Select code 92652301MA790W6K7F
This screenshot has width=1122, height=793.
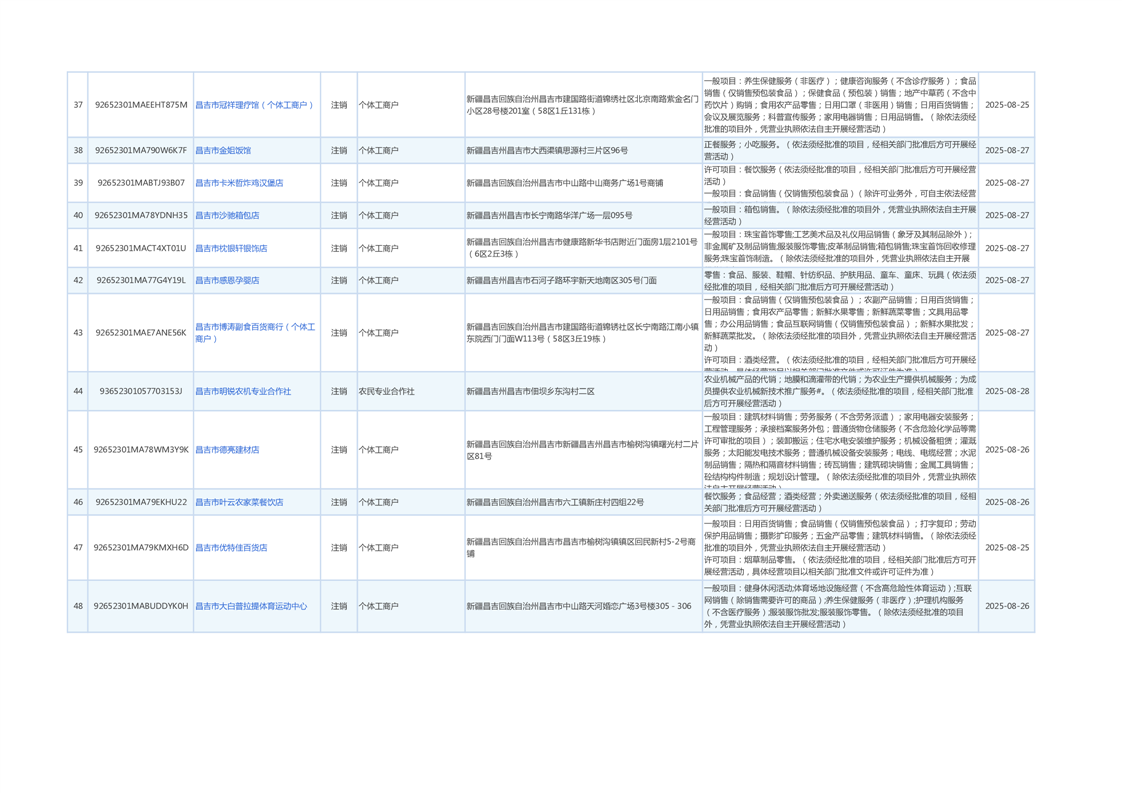coord(141,151)
